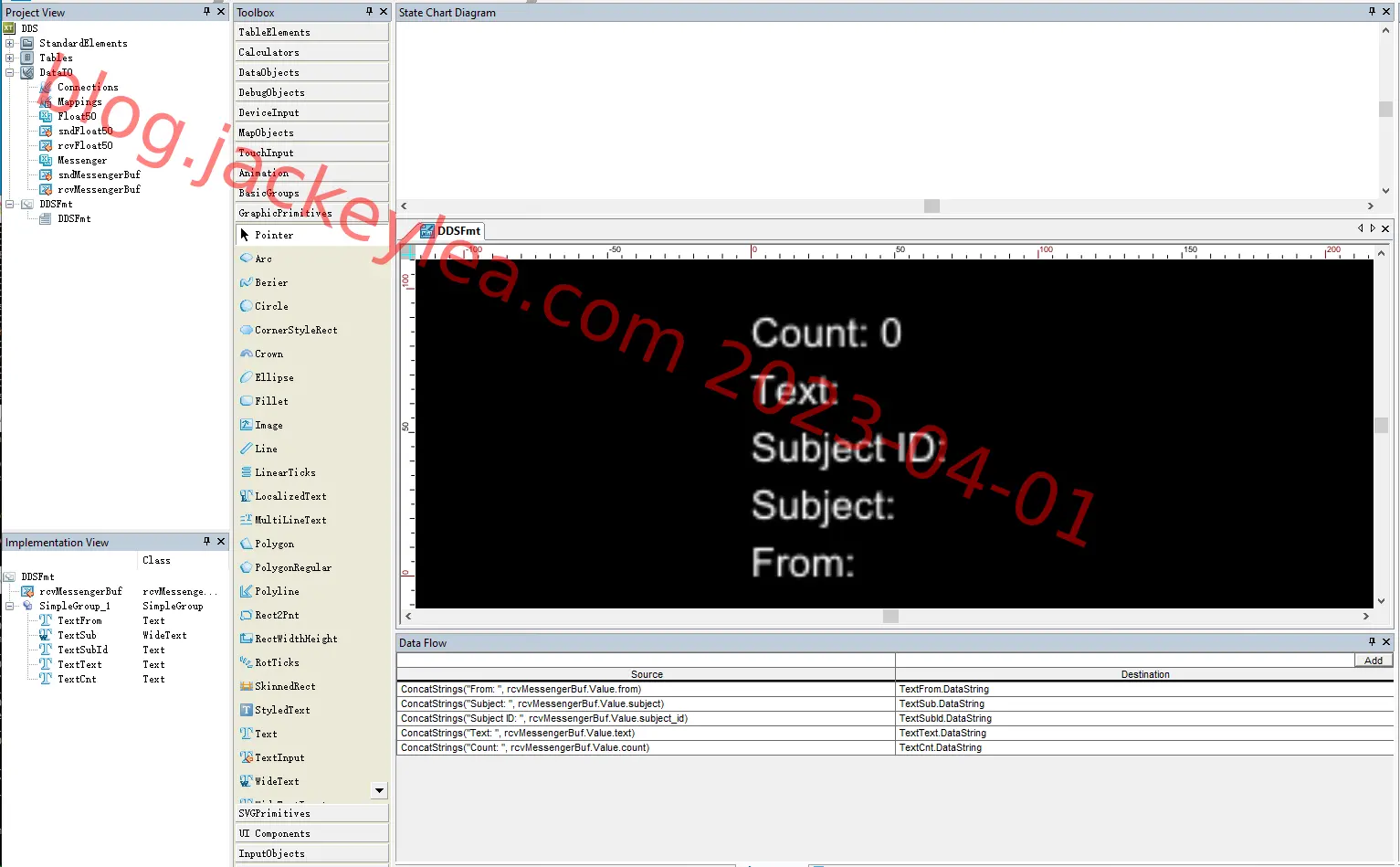The height and width of the screenshot is (867, 1400).
Task: Collapse the DataIO tree node
Action: (x=10, y=72)
